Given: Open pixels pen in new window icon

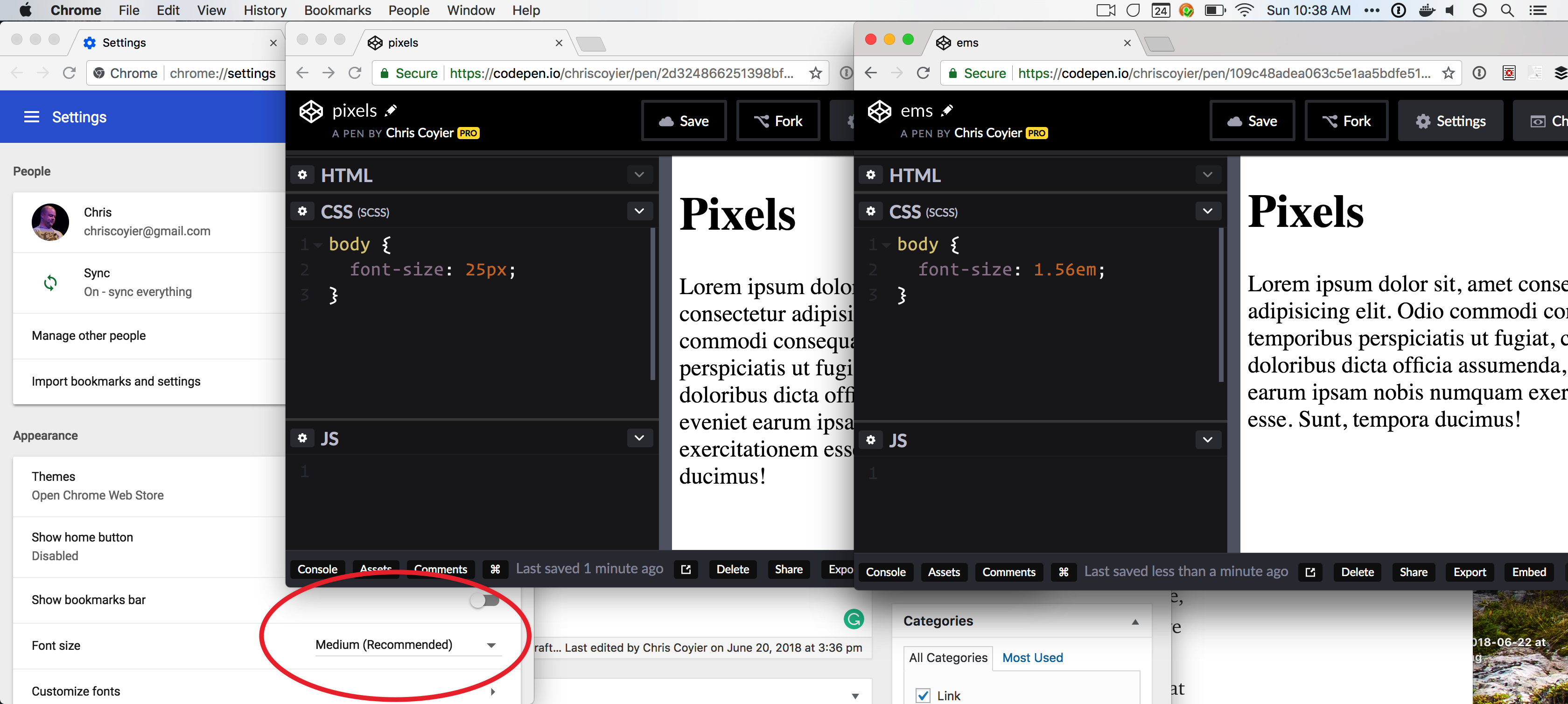Looking at the screenshot, I should [x=686, y=570].
